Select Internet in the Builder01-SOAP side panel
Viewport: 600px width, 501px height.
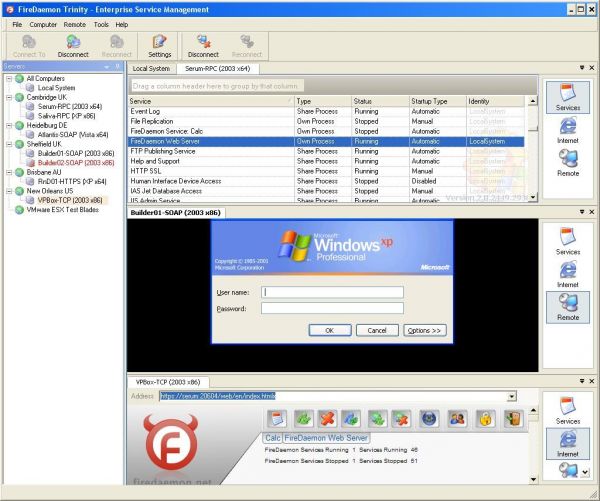[568, 274]
